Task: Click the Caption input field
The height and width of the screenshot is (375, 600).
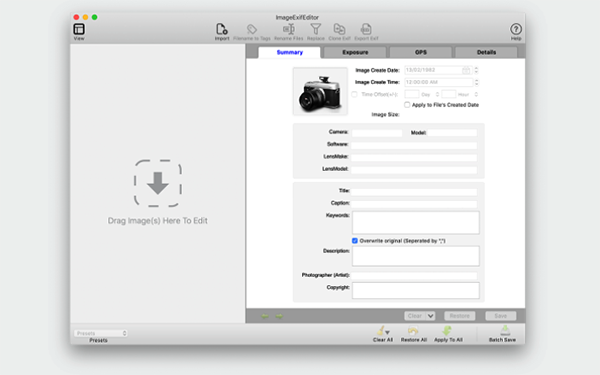Action: click(414, 204)
